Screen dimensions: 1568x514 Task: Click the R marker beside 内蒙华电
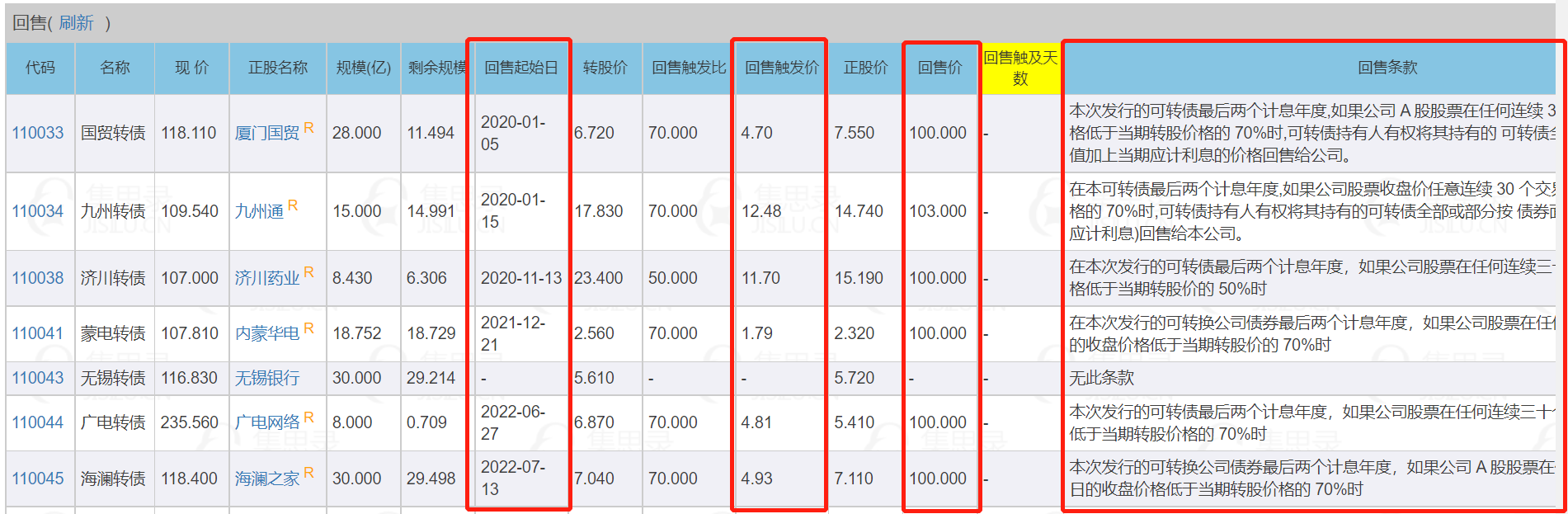308,328
